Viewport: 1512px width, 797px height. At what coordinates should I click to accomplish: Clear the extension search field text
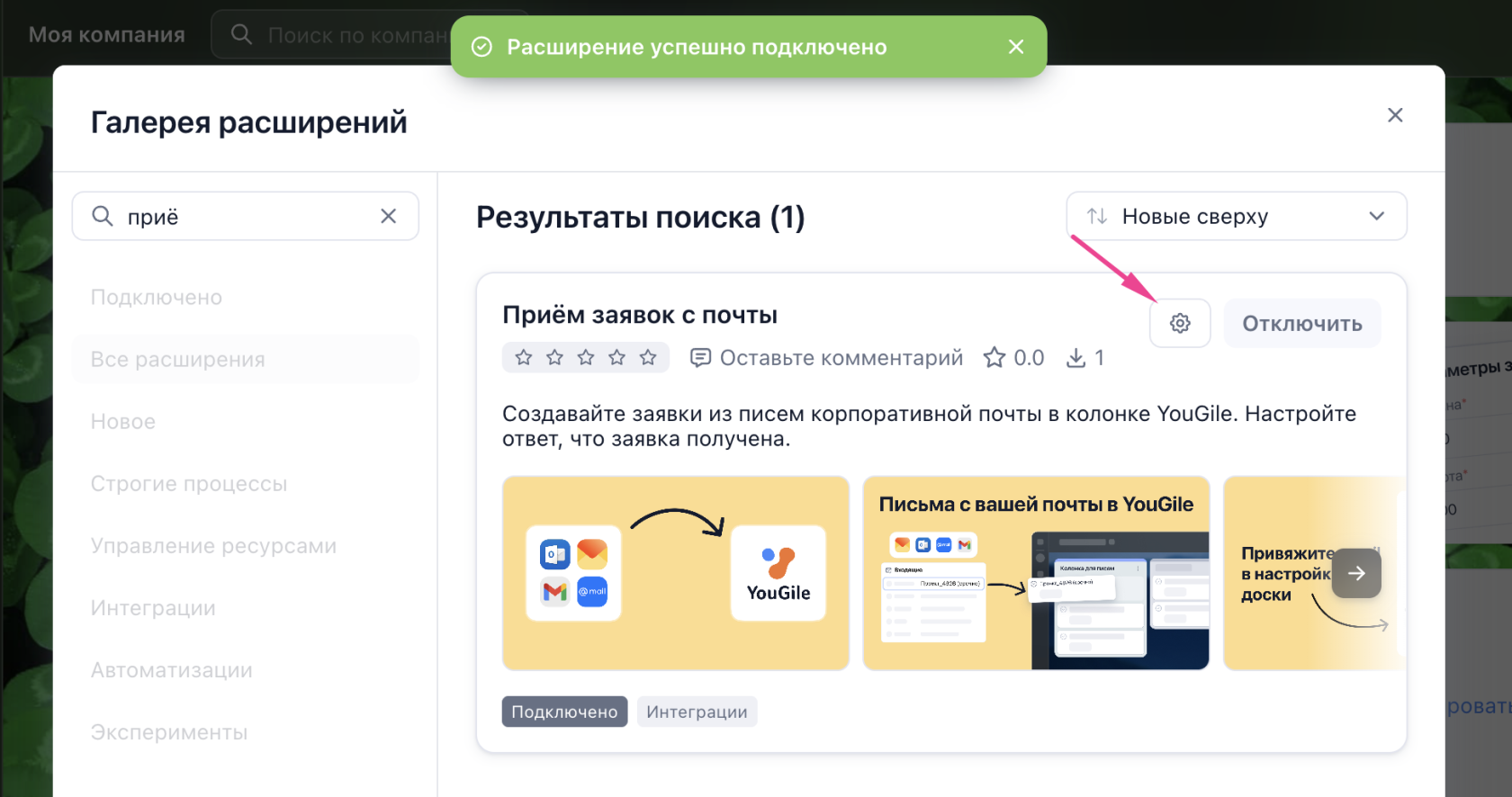point(388,216)
